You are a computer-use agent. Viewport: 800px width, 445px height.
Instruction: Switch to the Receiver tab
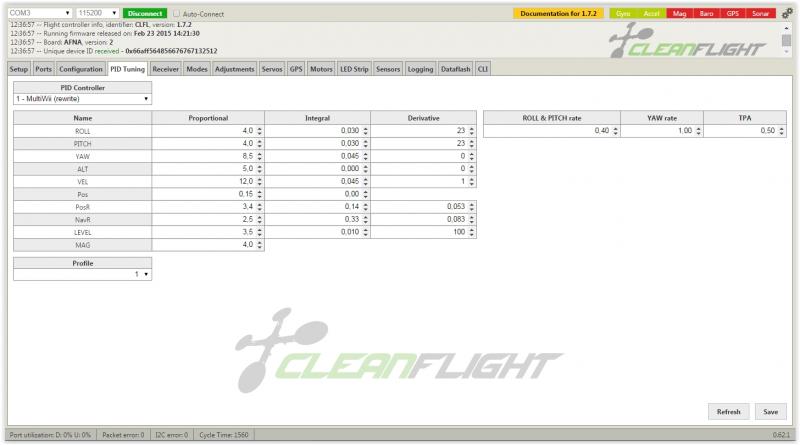[x=166, y=69]
